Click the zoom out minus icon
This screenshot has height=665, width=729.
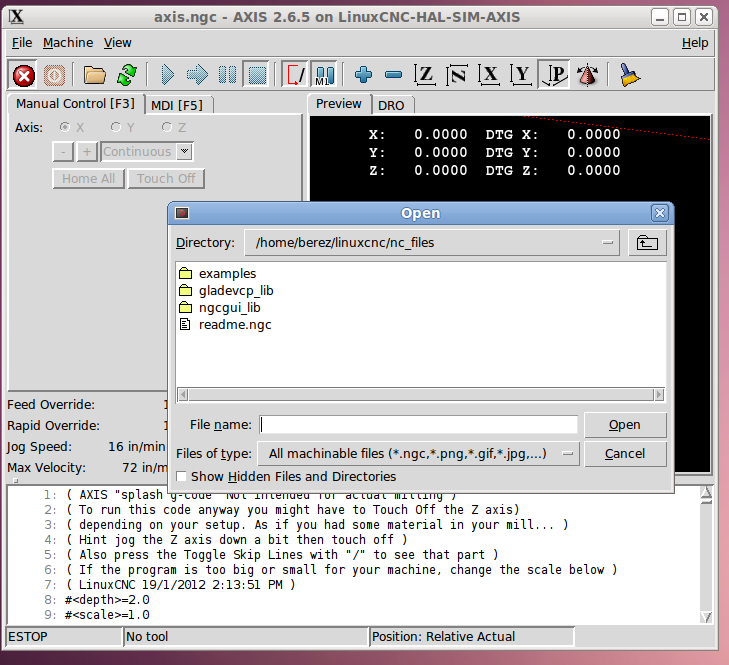(x=393, y=75)
